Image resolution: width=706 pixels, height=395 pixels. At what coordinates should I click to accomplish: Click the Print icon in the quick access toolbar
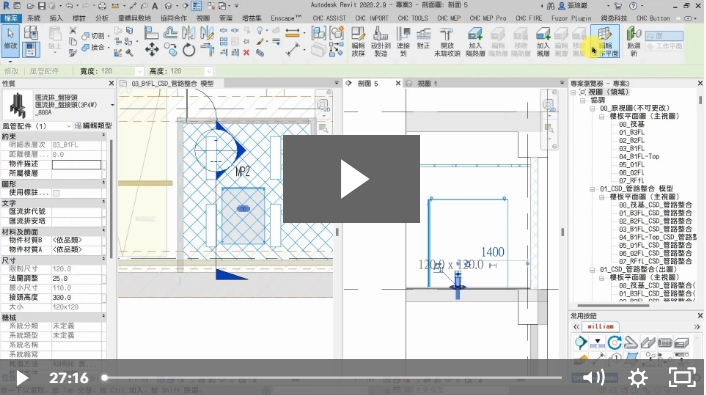pos(102,6)
